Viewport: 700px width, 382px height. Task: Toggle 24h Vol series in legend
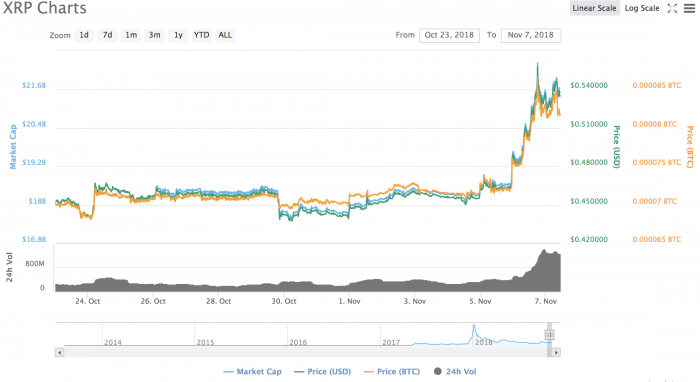[x=455, y=371]
